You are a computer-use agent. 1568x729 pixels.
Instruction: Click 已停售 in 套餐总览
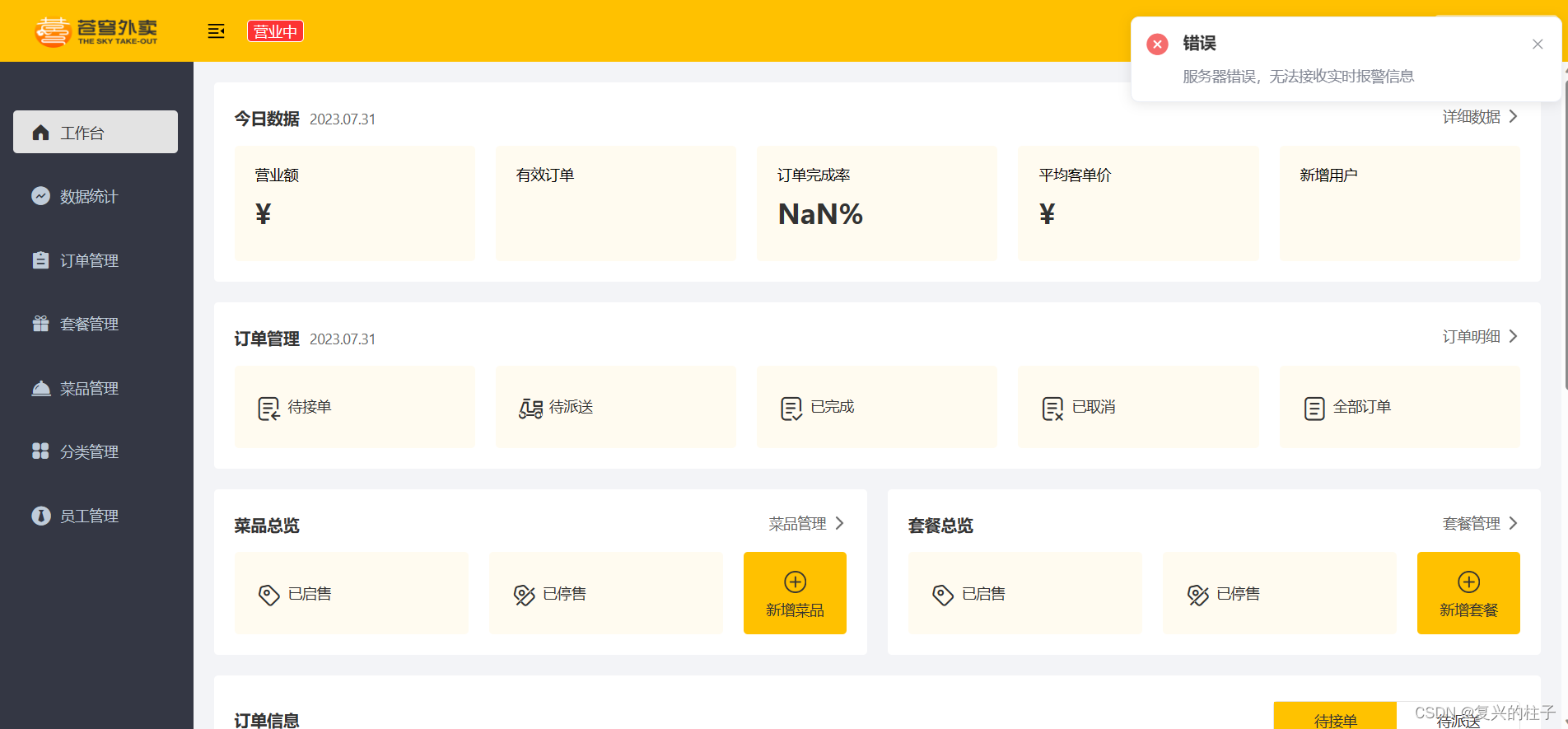[x=1280, y=593]
